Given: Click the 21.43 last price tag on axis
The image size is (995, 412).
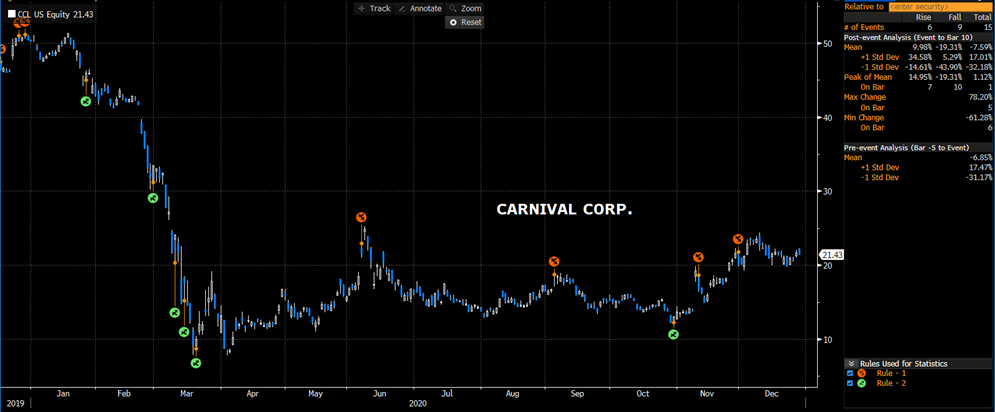Looking at the screenshot, I should pos(831,255).
